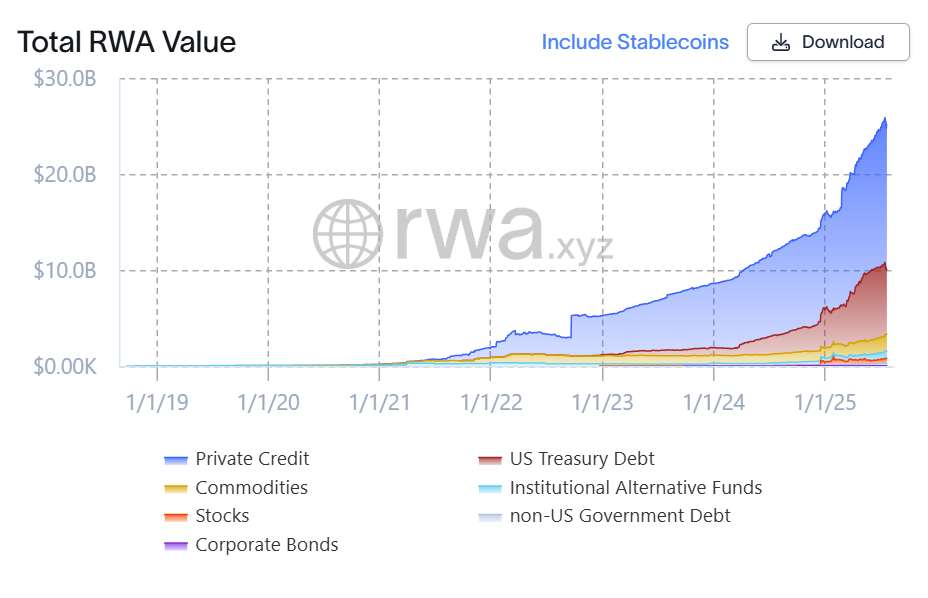The height and width of the screenshot is (598, 928).
Task: Click the rwa.xyz globe watermark icon
Action: pos(348,234)
